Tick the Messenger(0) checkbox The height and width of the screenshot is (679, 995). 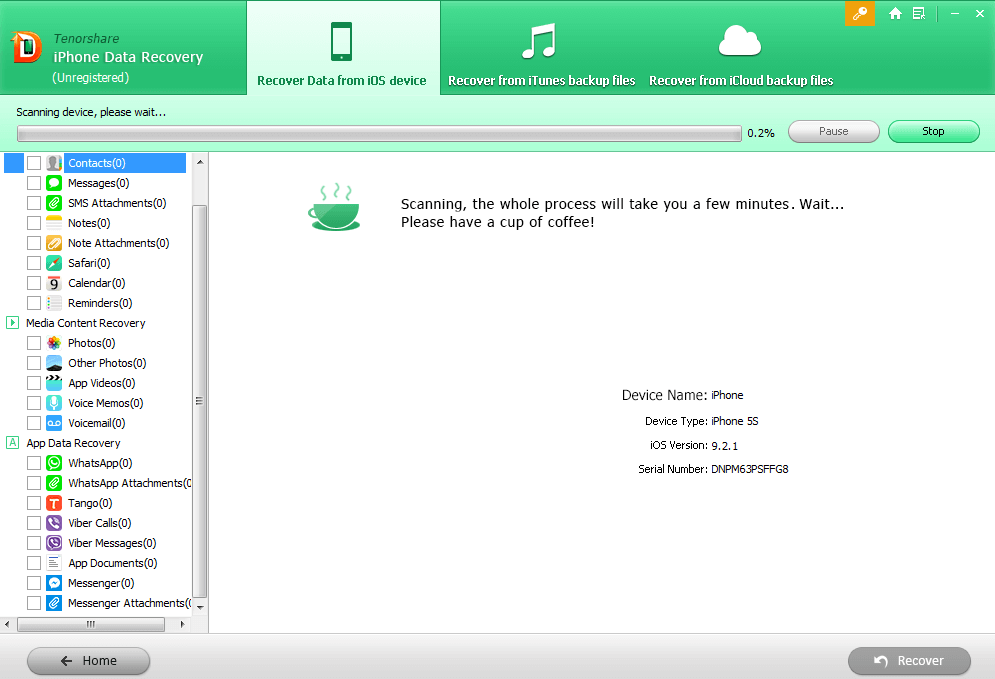coord(34,583)
